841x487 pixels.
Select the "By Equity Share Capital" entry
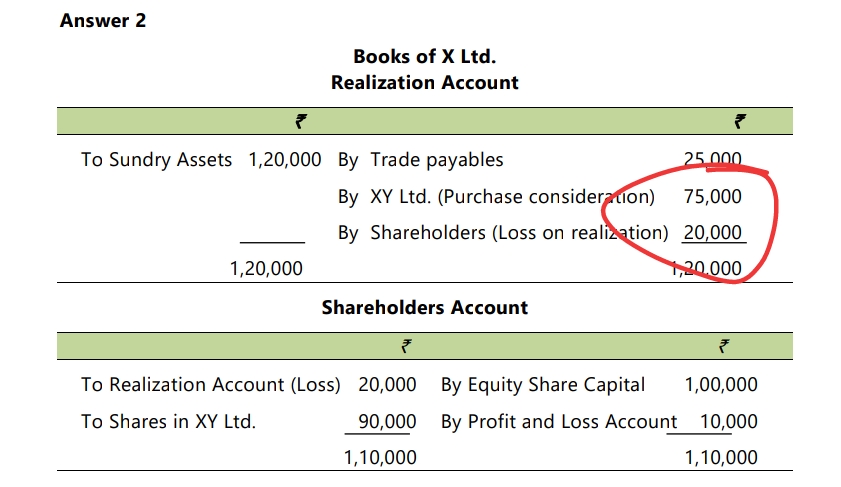pyautogui.click(x=543, y=384)
